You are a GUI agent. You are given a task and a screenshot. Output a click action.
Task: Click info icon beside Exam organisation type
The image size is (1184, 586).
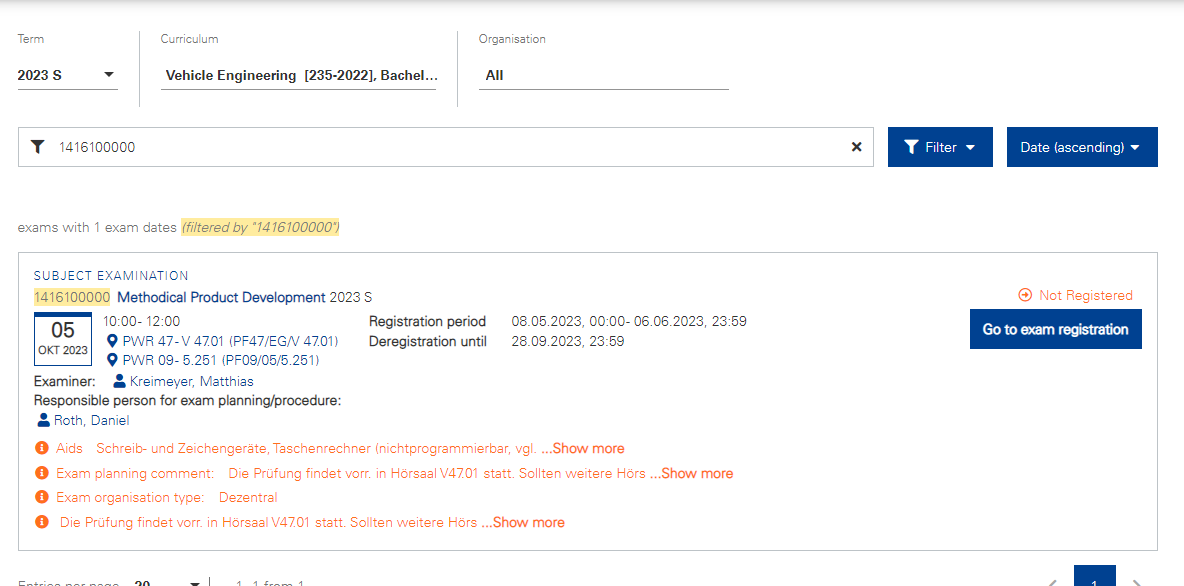click(x=42, y=498)
